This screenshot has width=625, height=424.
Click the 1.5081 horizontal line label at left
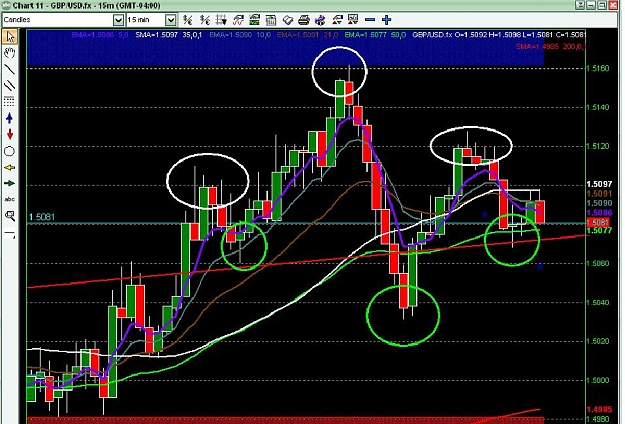[42, 217]
